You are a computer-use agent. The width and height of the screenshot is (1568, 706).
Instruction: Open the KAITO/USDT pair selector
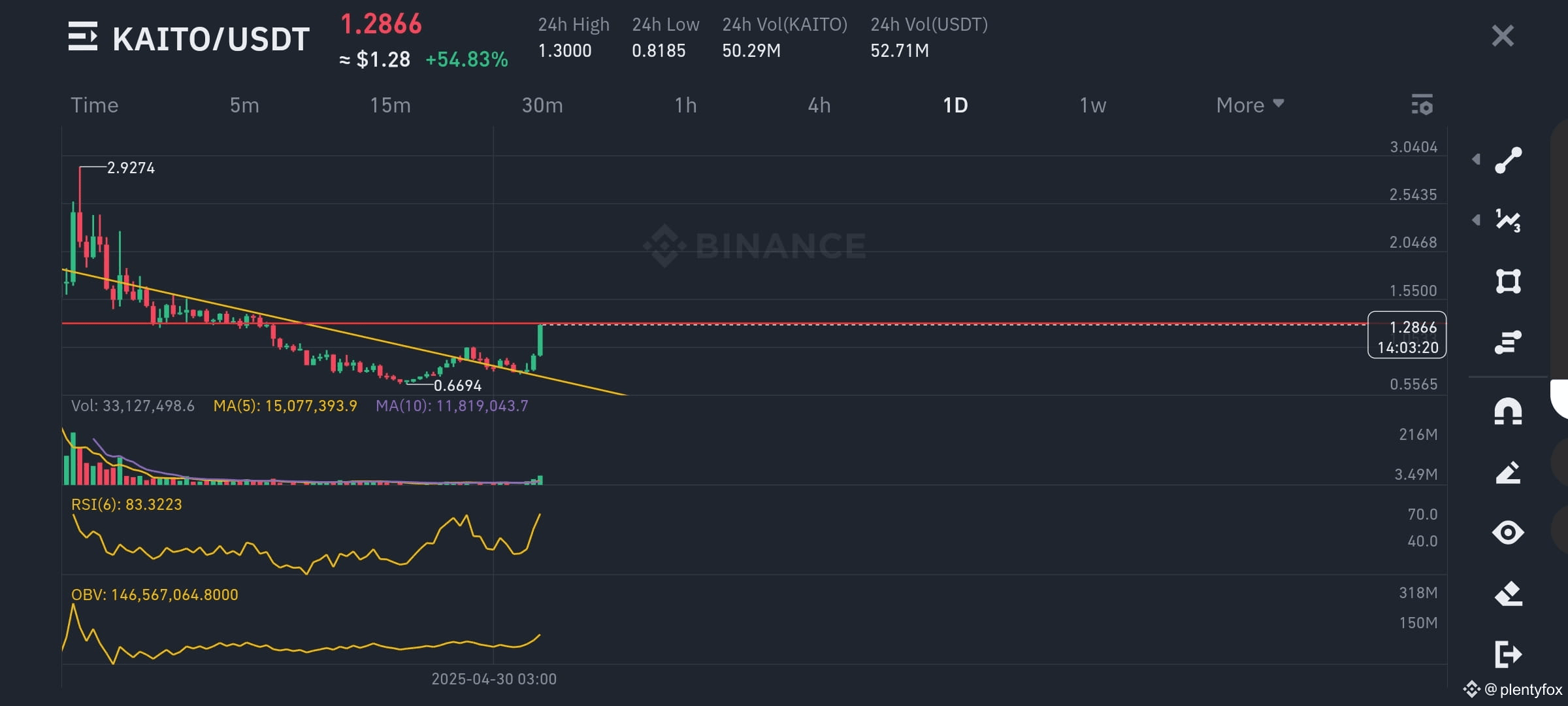point(210,39)
